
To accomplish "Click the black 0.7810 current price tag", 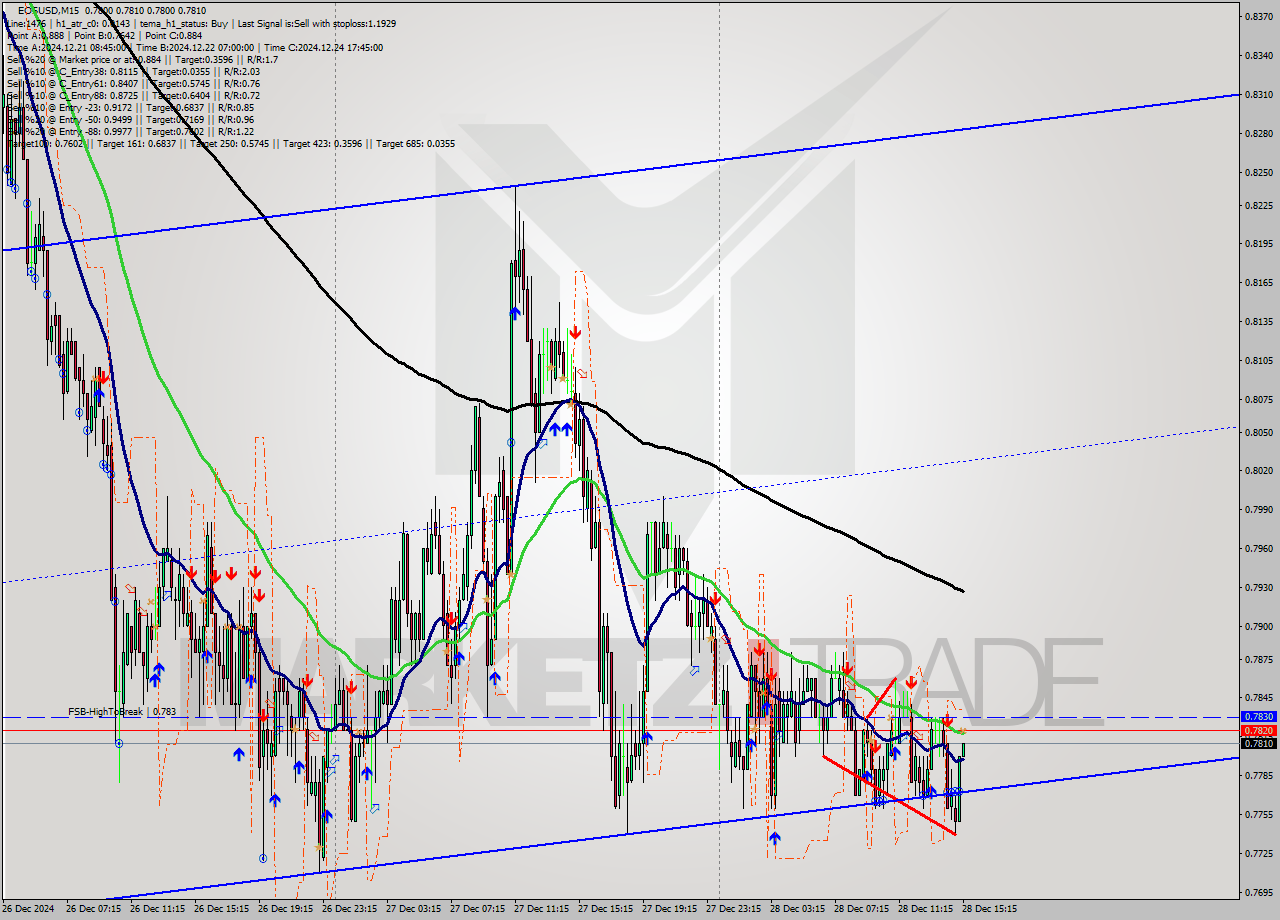I will coord(1258,743).
